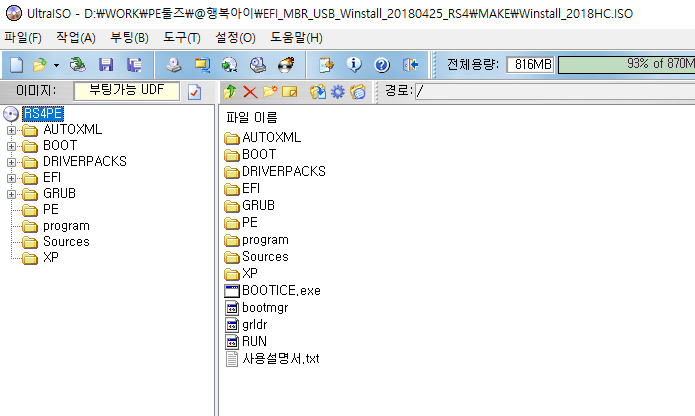
Task: Select Sources folder in left tree
Action: pyautogui.click(x=66, y=241)
